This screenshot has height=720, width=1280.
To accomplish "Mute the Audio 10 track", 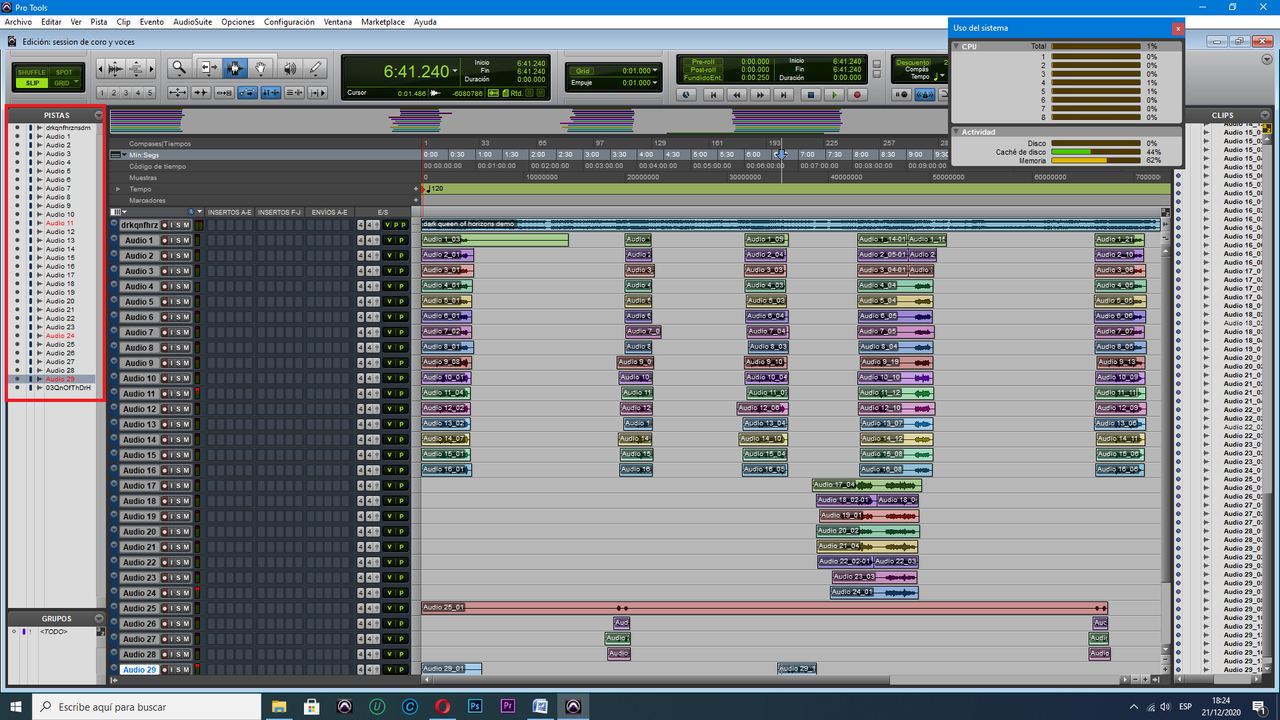I will (x=186, y=378).
